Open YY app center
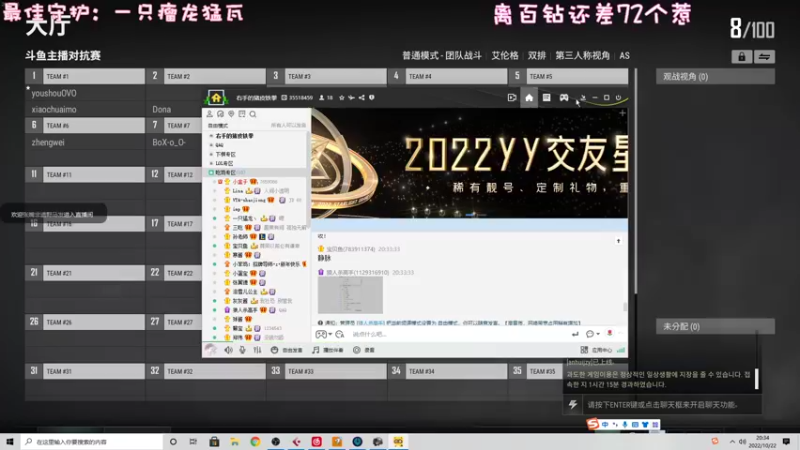 (596, 350)
